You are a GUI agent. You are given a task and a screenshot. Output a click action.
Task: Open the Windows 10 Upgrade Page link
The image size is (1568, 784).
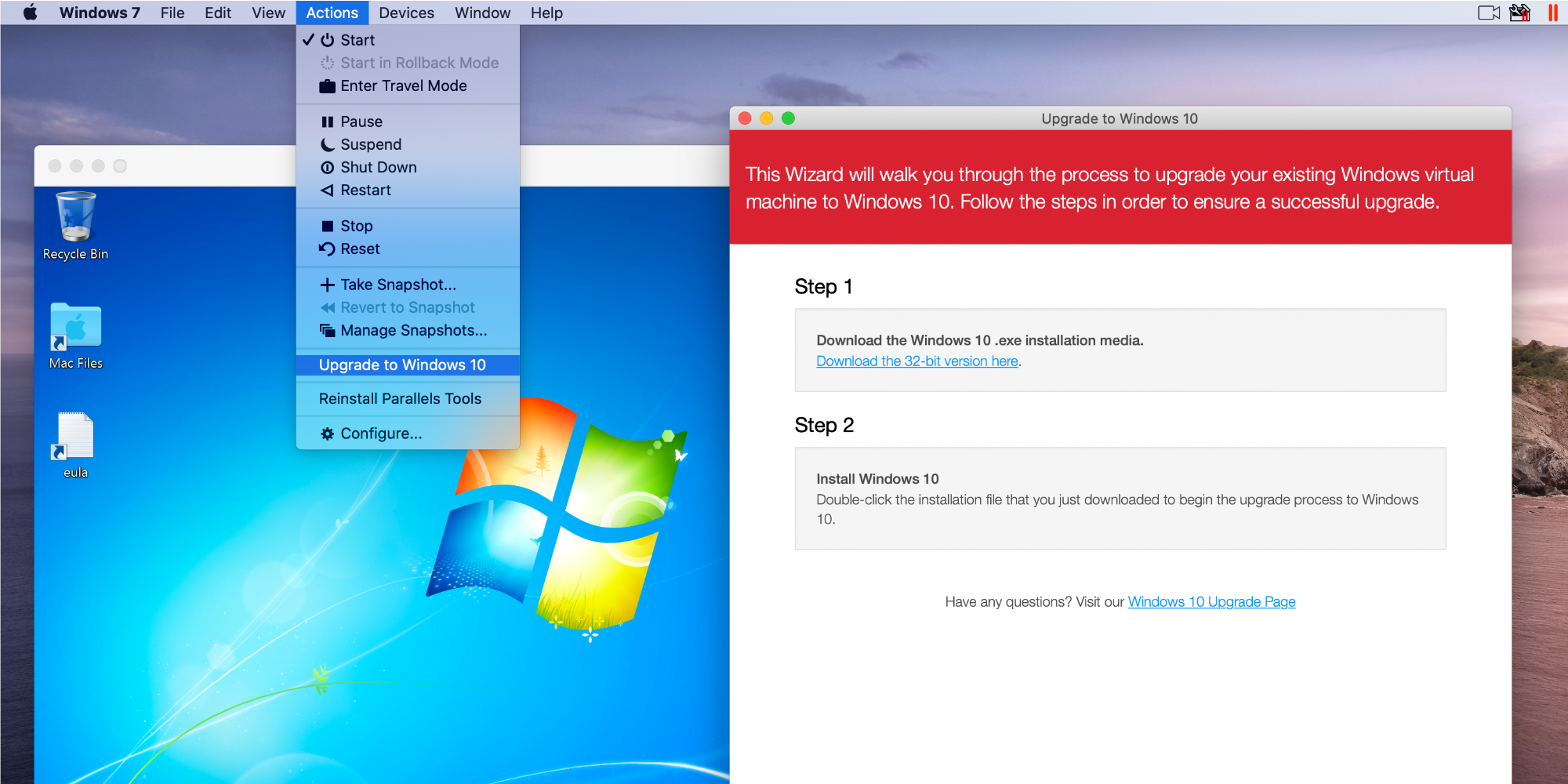[x=1211, y=601]
